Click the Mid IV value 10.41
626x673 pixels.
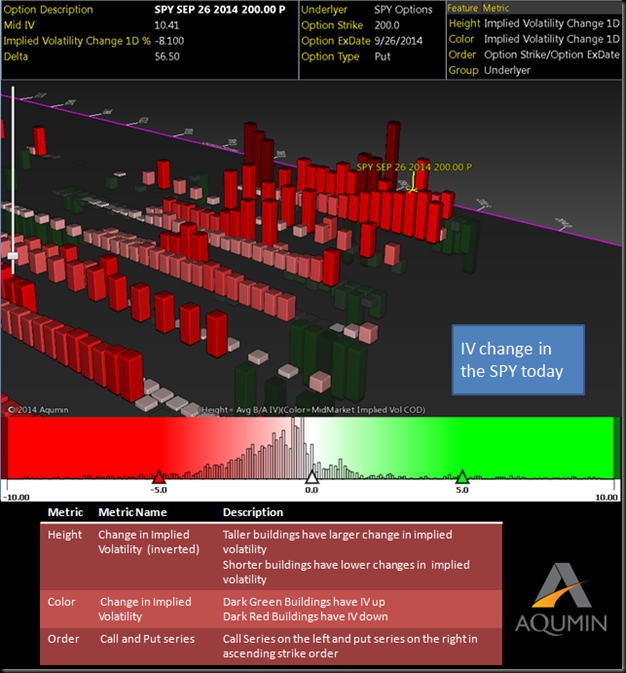167,25
